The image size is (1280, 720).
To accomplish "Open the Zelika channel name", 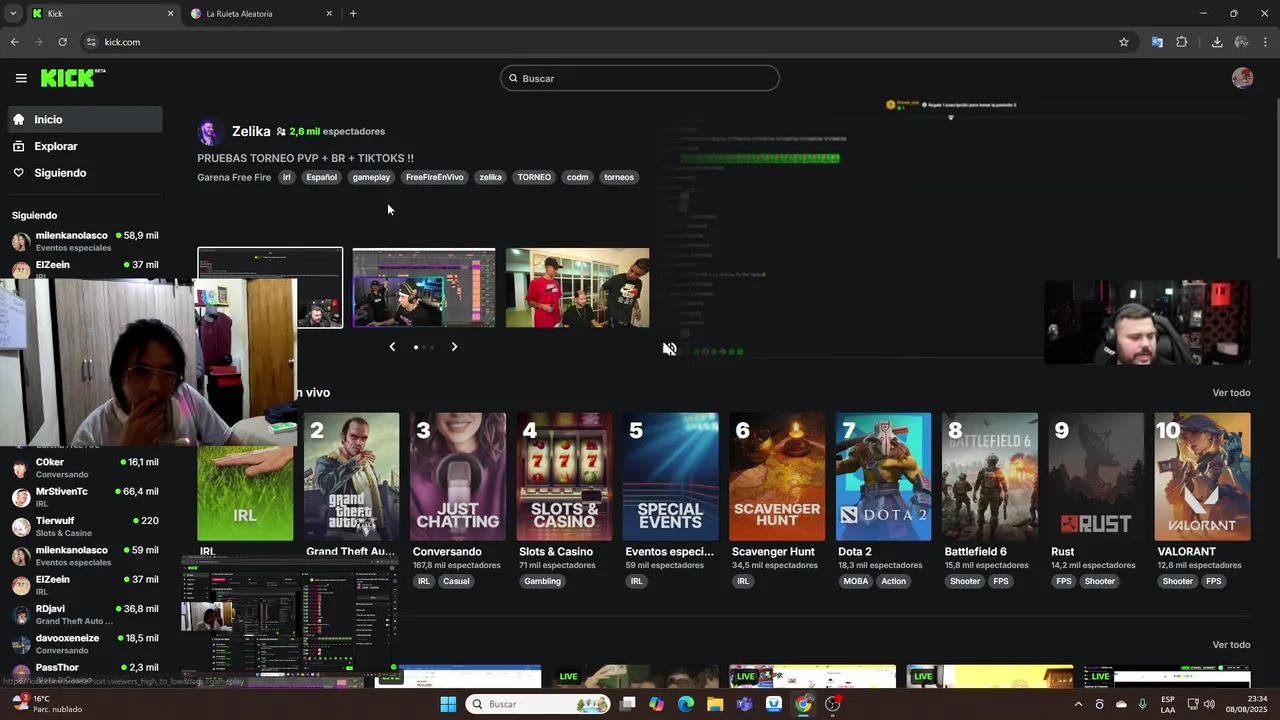I will point(251,131).
